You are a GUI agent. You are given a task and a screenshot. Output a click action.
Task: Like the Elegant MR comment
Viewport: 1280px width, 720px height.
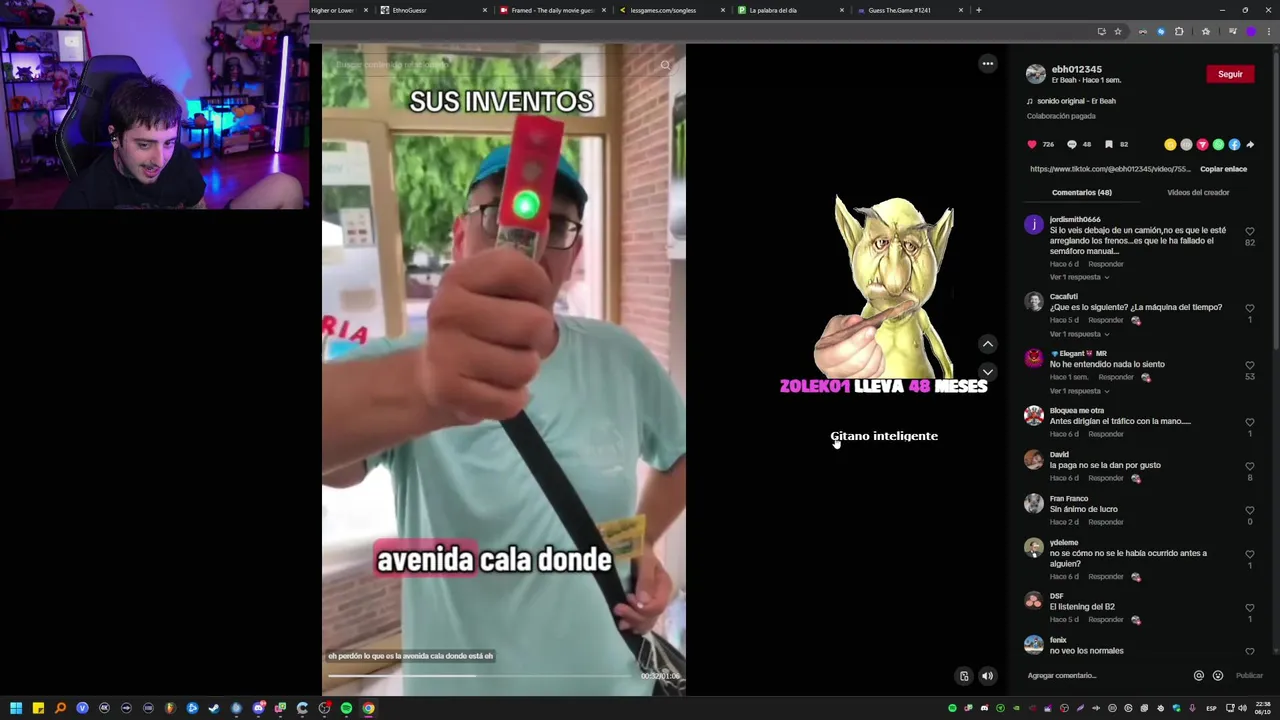tap(1250, 365)
